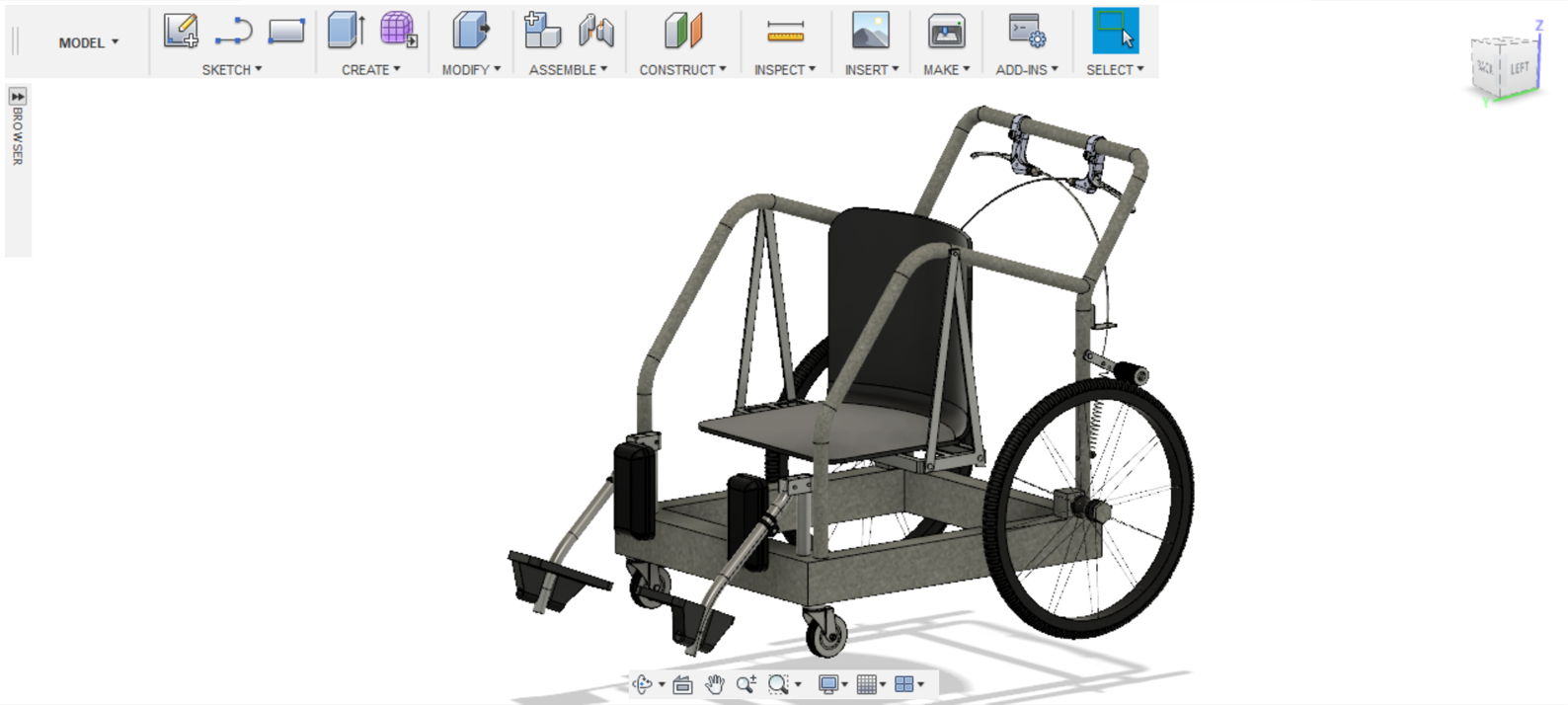Click the large rear wheel in the model
Viewport: 1568px width, 705px height.
[1089, 509]
